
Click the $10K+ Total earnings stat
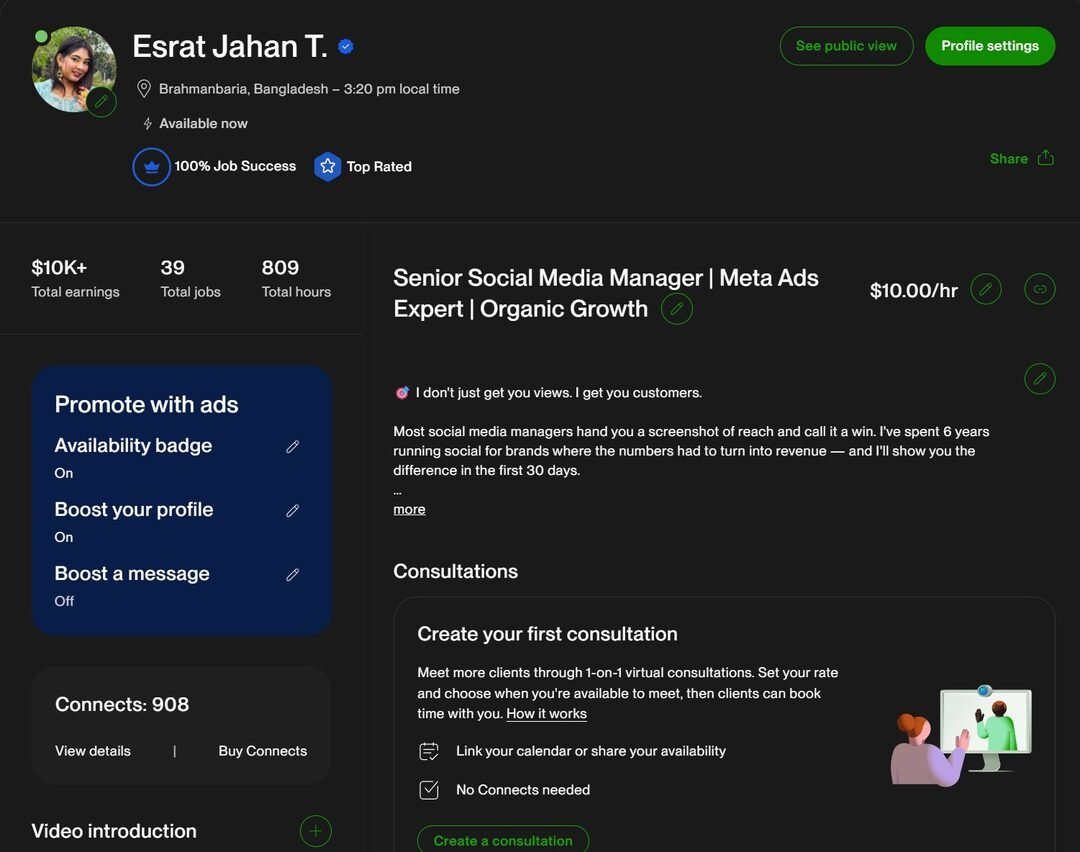(75, 278)
